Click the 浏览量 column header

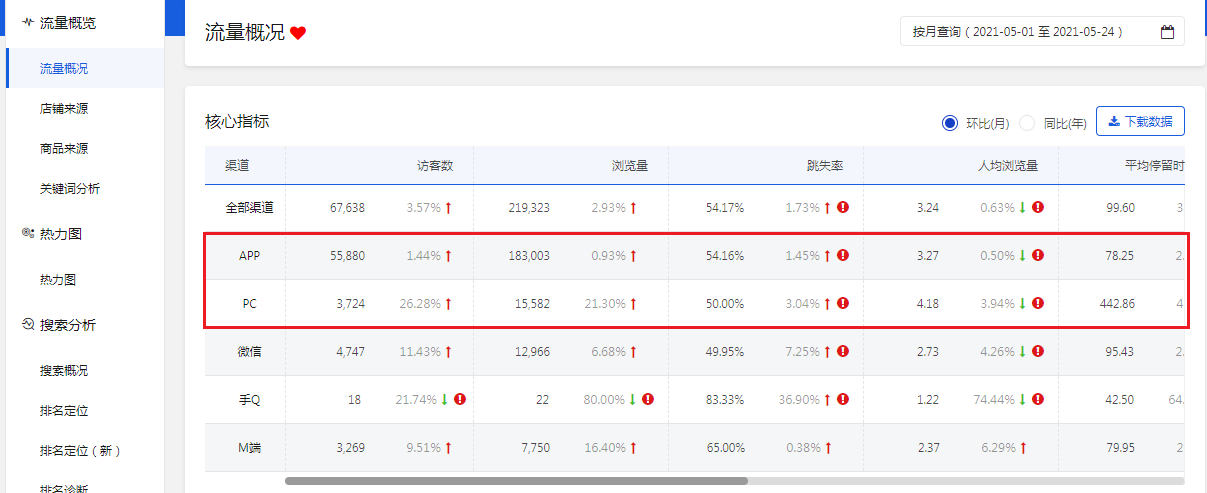(629, 166)
